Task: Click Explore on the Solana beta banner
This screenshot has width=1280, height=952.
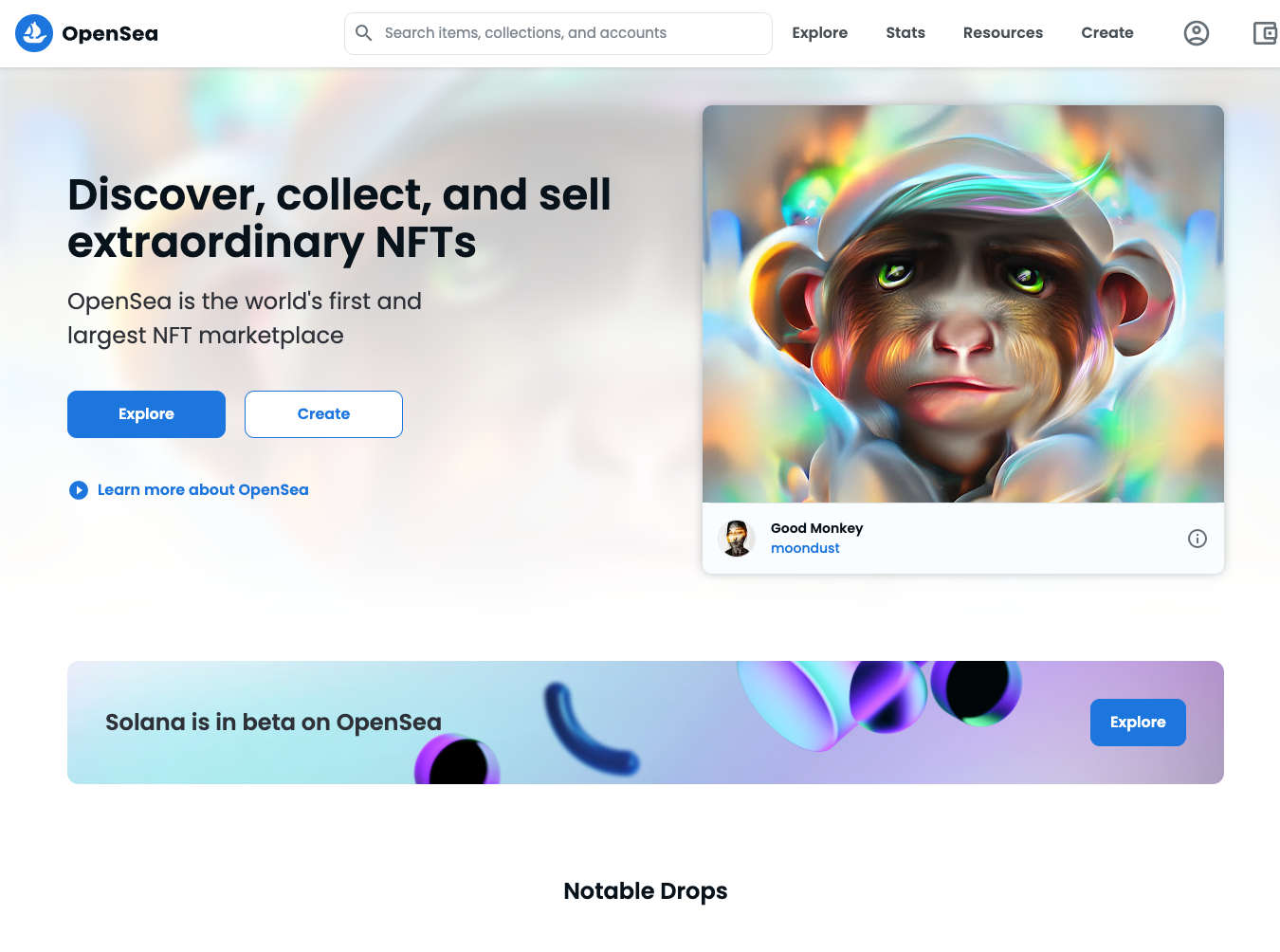Action: click(1138, 723)
